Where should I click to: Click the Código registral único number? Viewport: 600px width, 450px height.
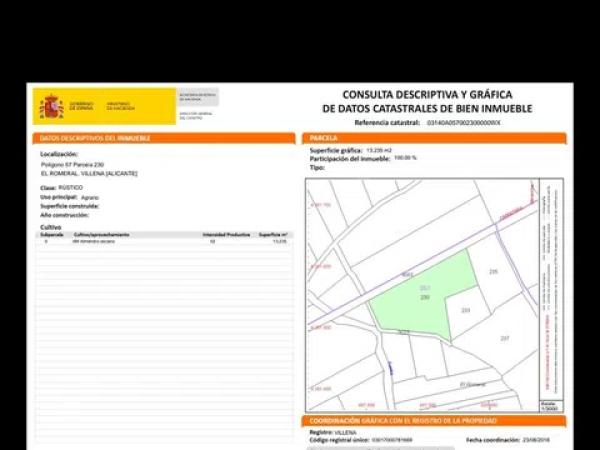coord(392,439)
